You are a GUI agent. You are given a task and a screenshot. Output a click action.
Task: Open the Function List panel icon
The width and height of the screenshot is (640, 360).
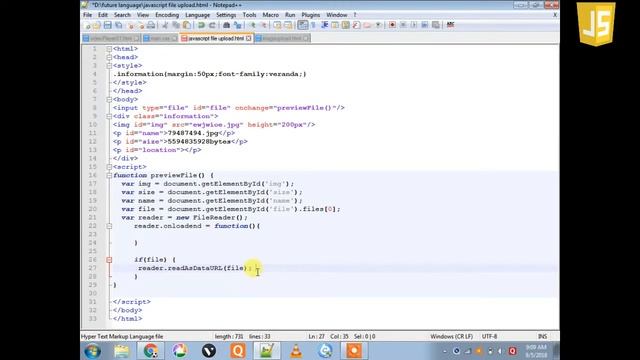tap(356, 25)
